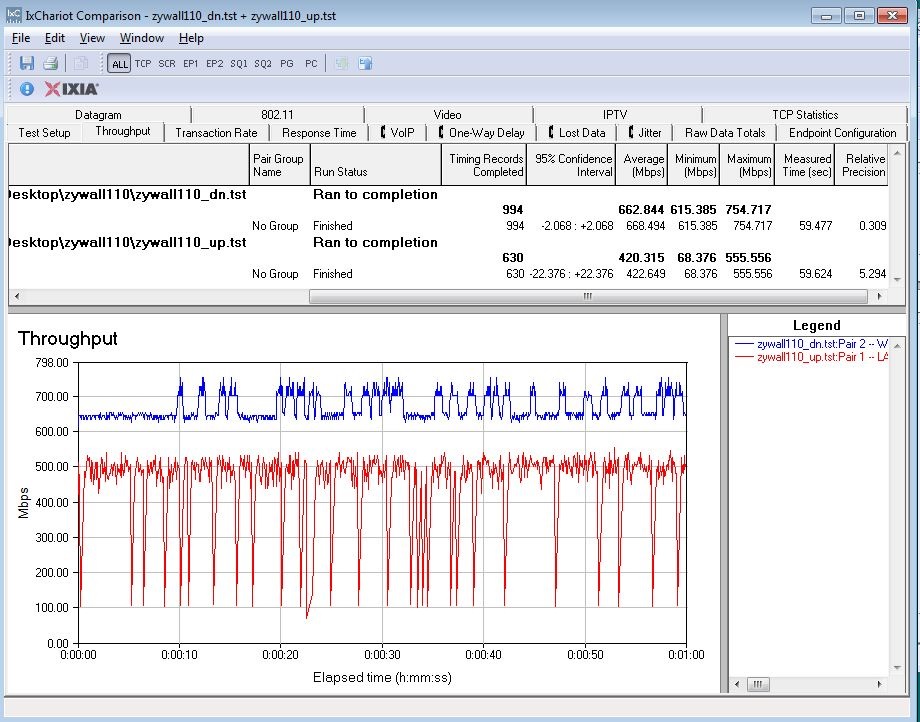
Task: Click the blue information icon
Action: [27, 89]
